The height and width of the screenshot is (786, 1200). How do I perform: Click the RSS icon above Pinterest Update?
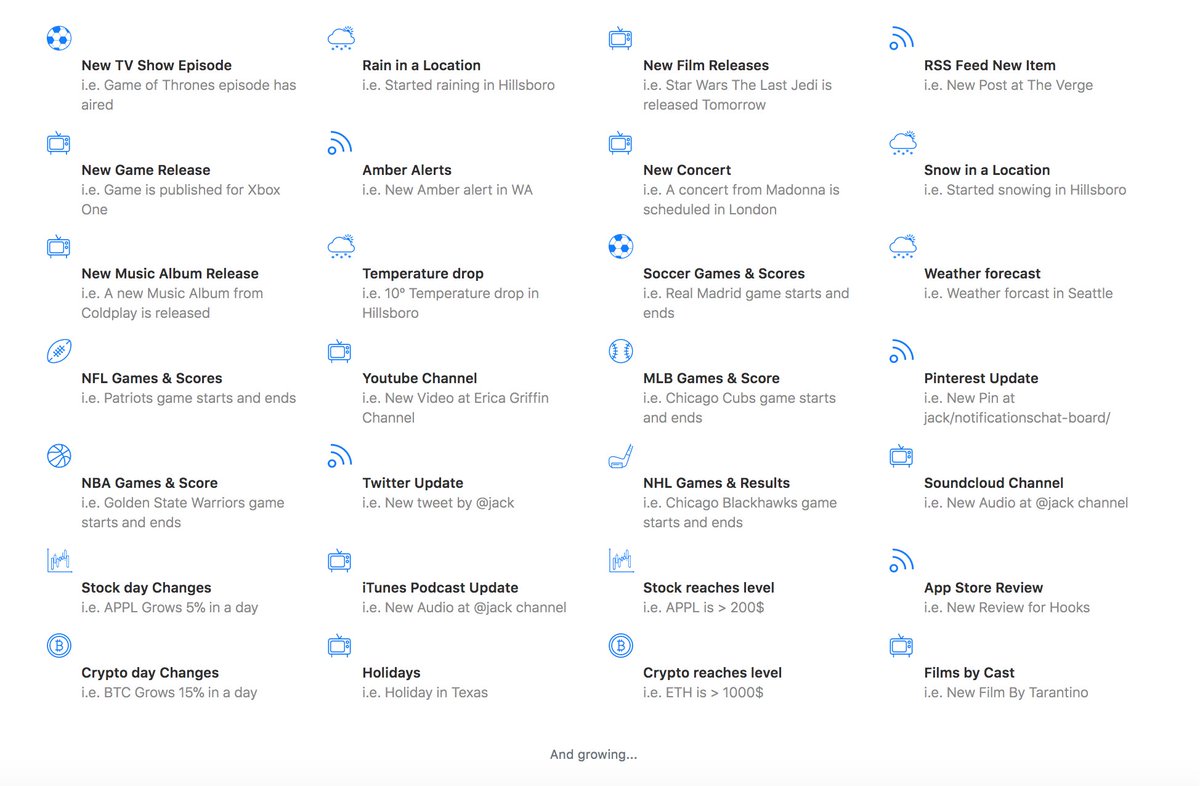pyautogui.click(x=901, y=351)
